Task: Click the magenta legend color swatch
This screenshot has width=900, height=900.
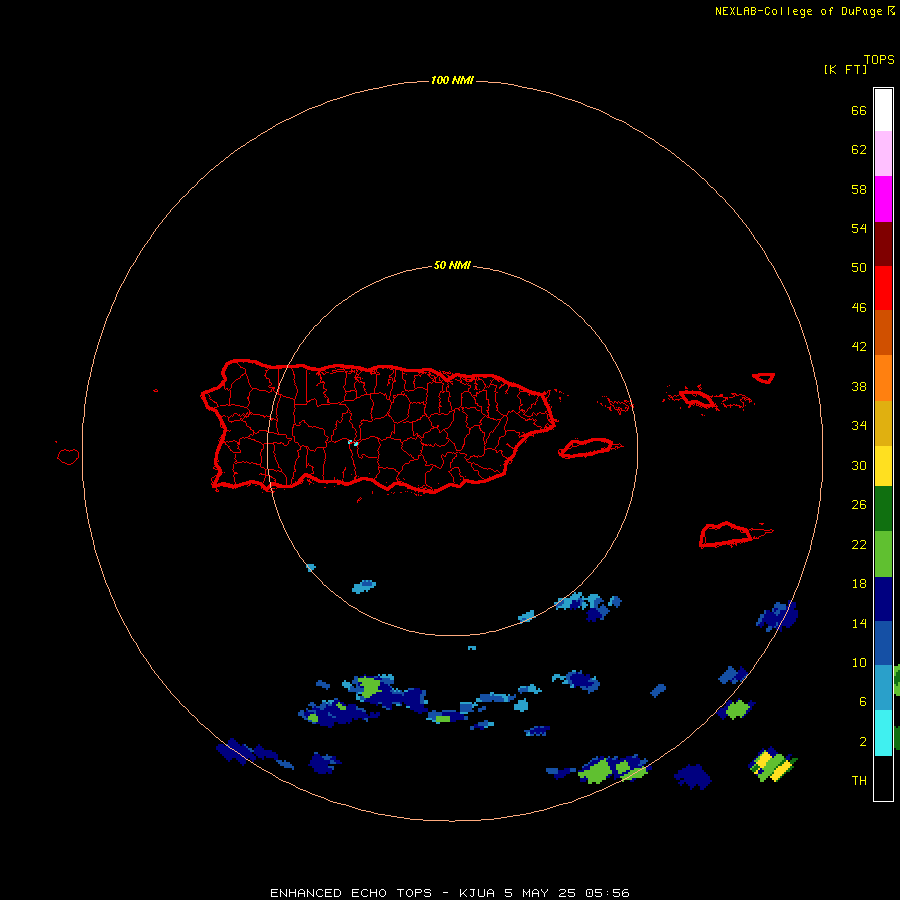Action: tap(883, 199)
